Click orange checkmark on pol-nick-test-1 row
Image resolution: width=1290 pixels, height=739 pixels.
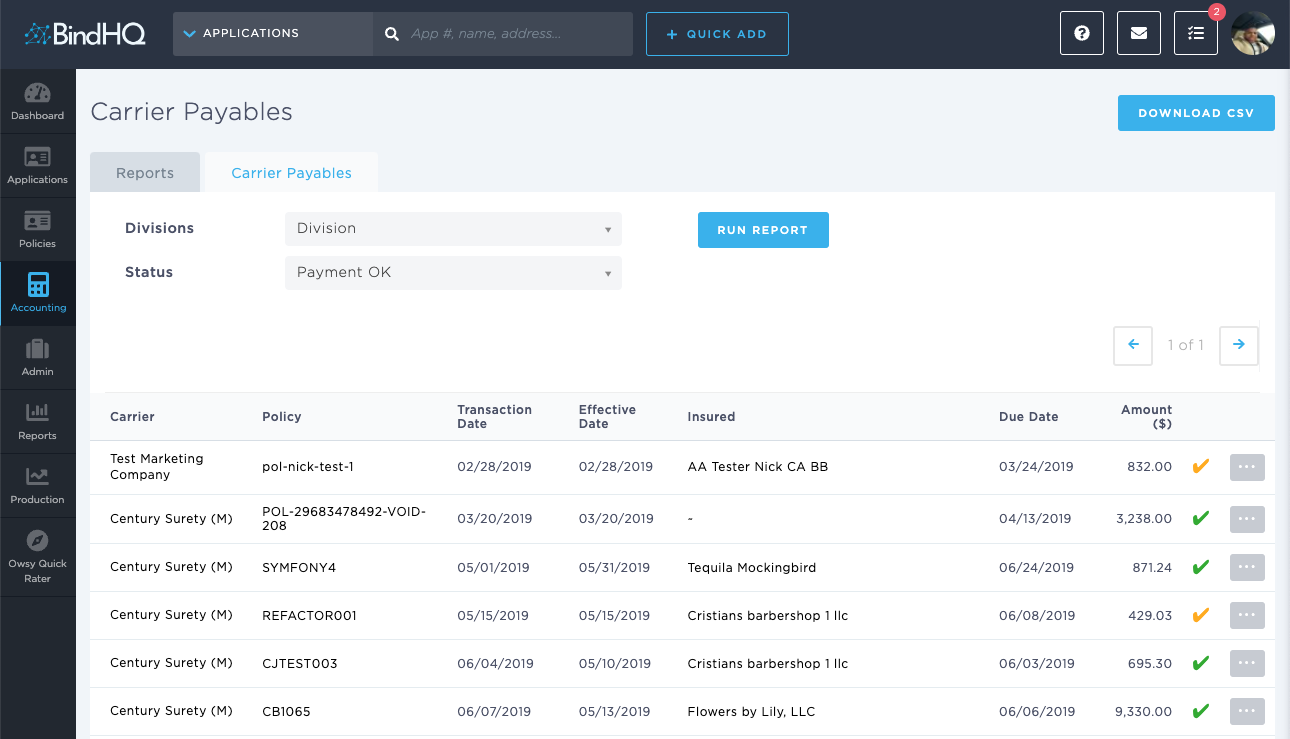pyautogui.click(x=1201, y=467)
